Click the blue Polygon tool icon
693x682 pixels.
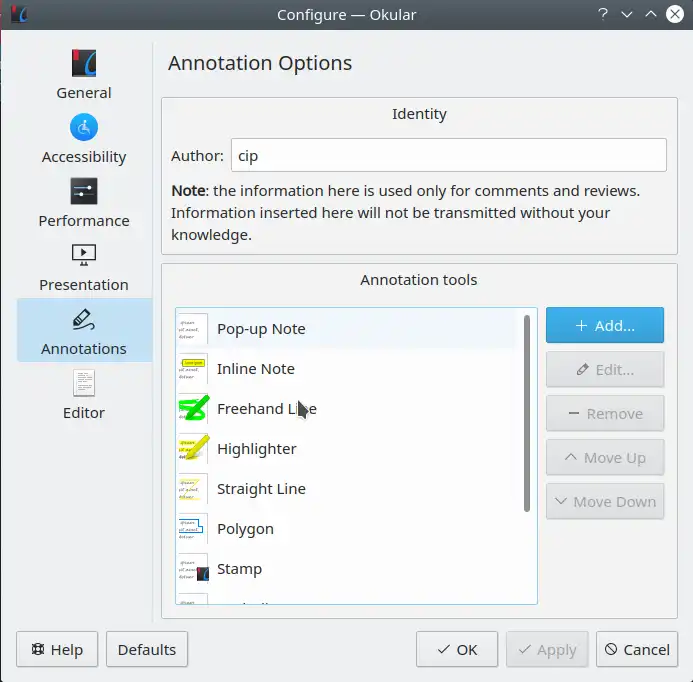pyautogui.click(x=193, y=529)
